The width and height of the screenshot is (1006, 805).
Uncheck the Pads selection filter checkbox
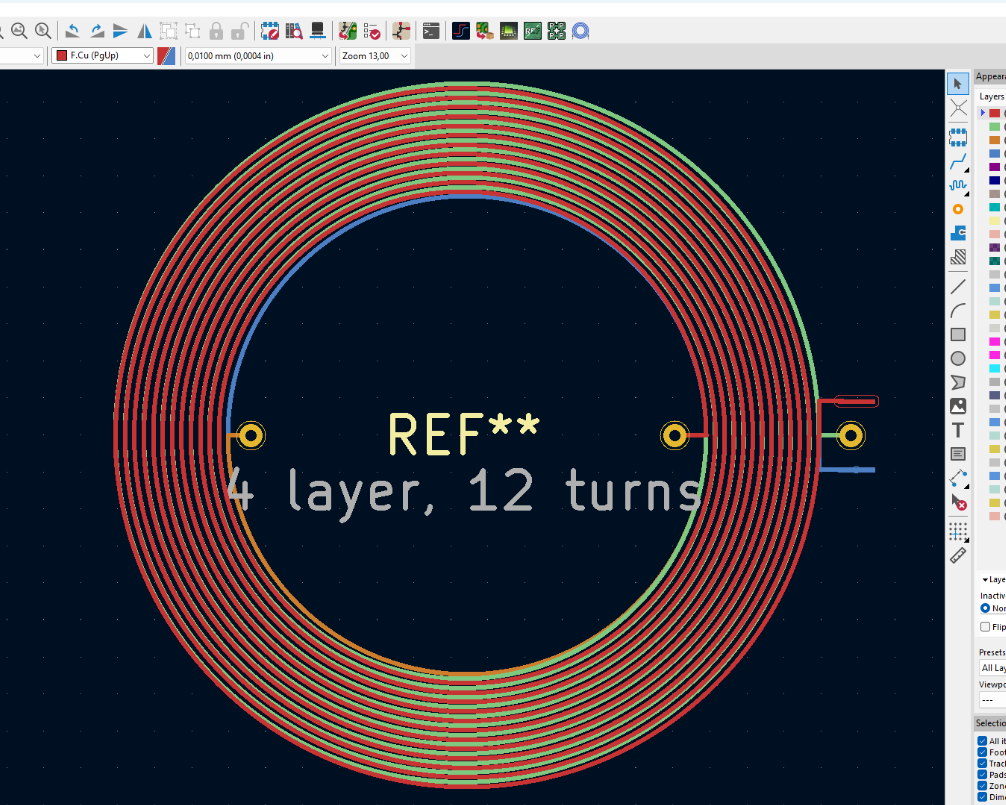point(982,774)
